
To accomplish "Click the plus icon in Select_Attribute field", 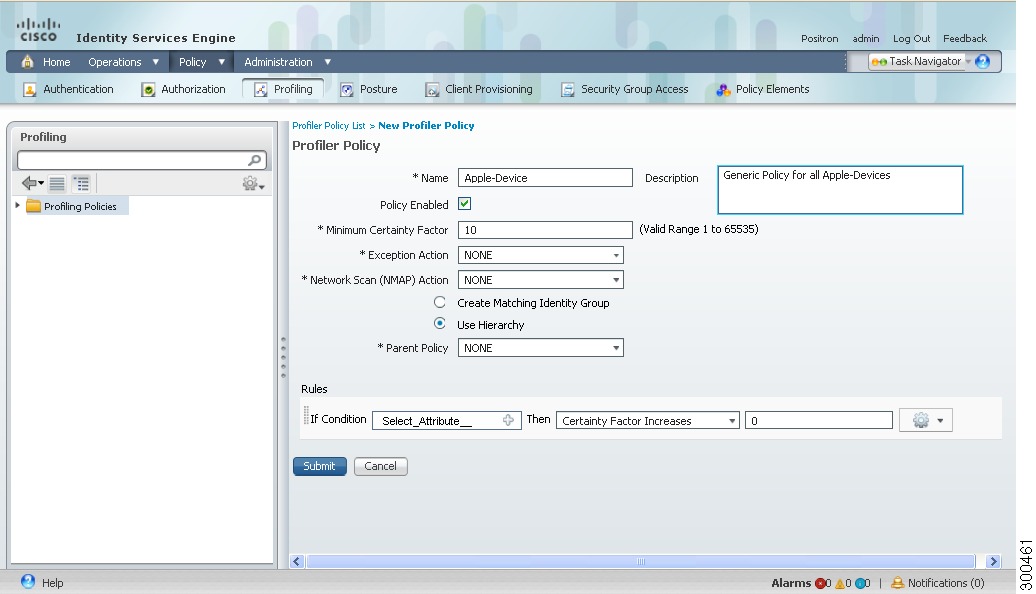I will [508, 420].
